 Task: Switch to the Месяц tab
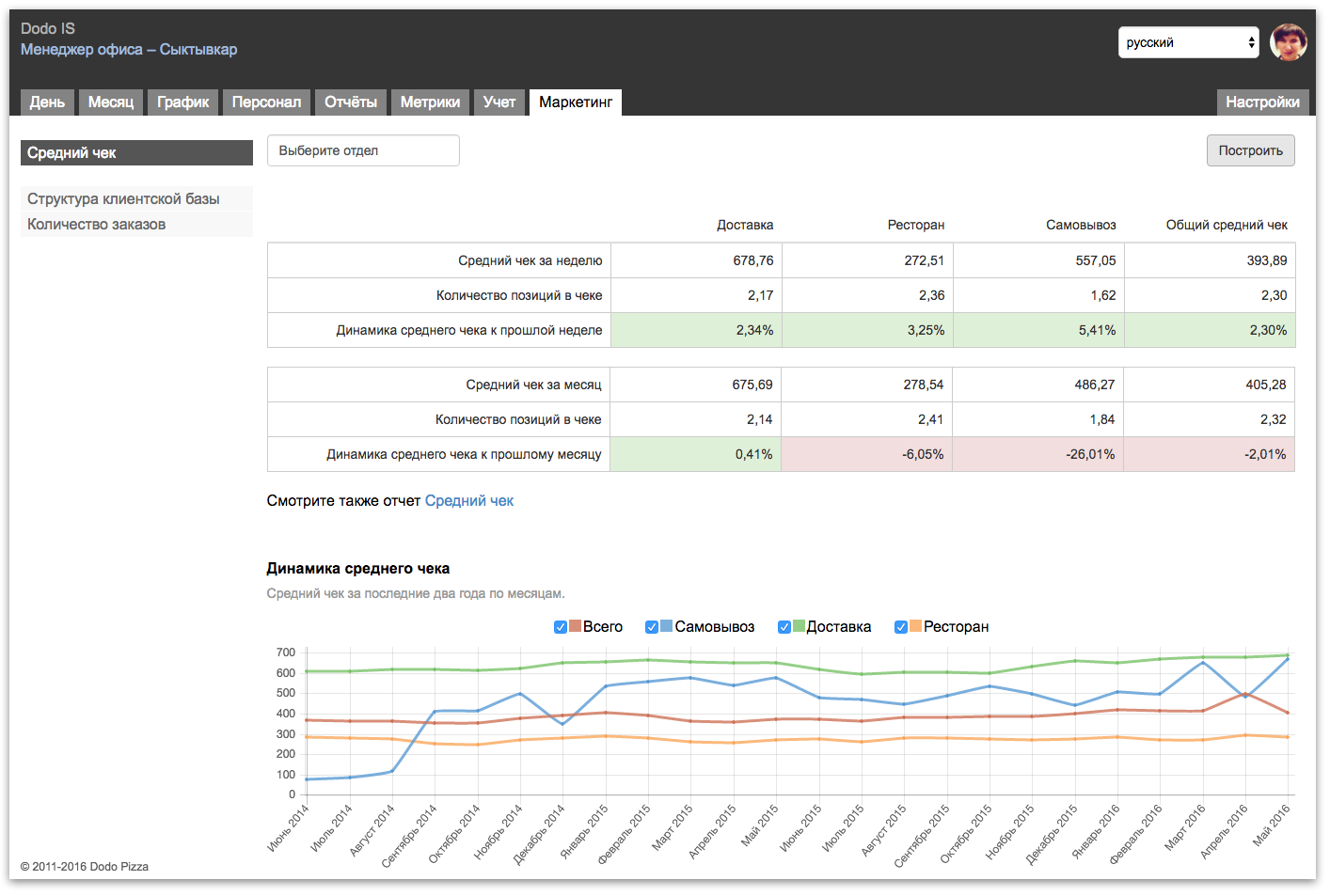coord(111,102)
